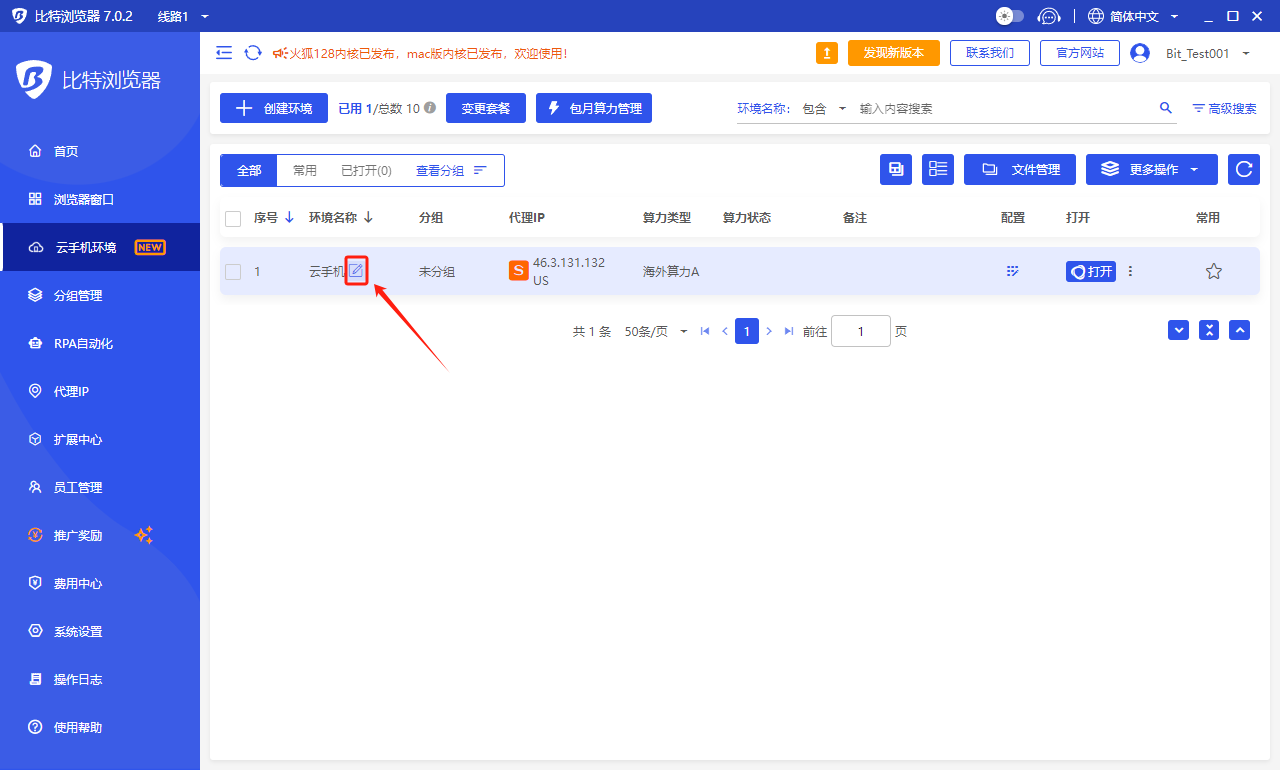Image resolution: width=1280 pixels, height=770 pixels.
Task: Click the 创建环境 button
Action: click(274, 108)
